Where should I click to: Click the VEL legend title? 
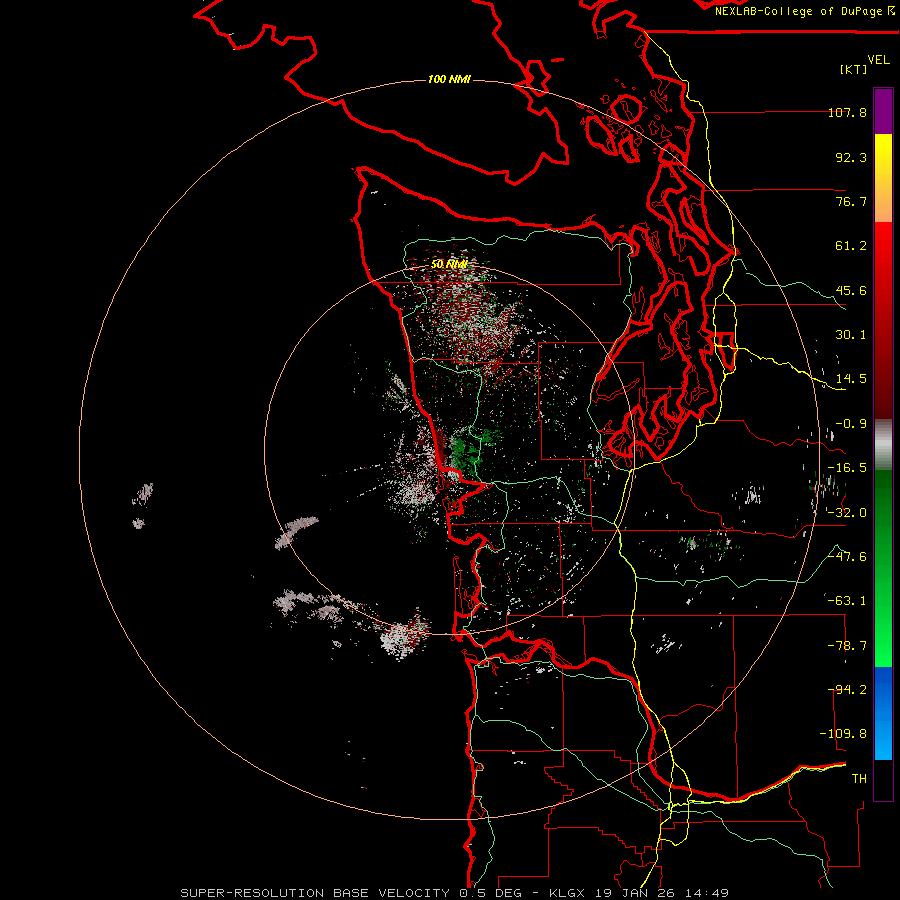[x=878, y=60]
